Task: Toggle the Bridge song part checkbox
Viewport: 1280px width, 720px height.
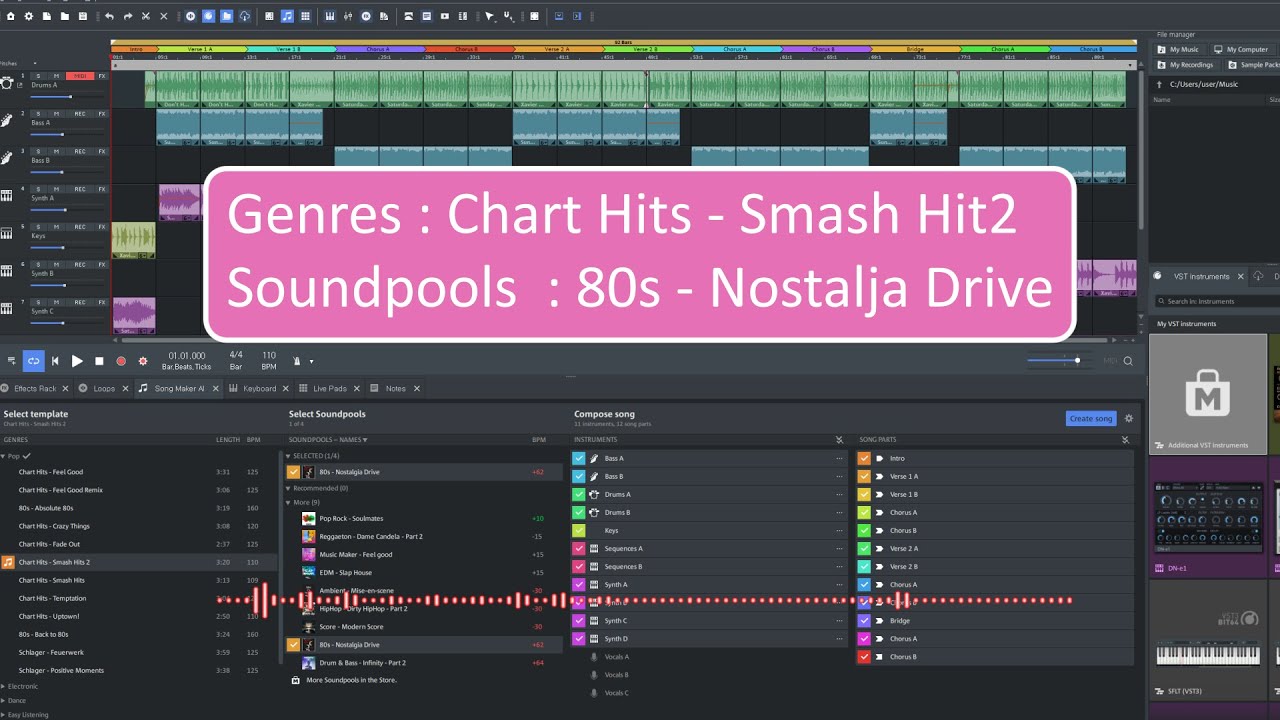Action: [864, 620]
